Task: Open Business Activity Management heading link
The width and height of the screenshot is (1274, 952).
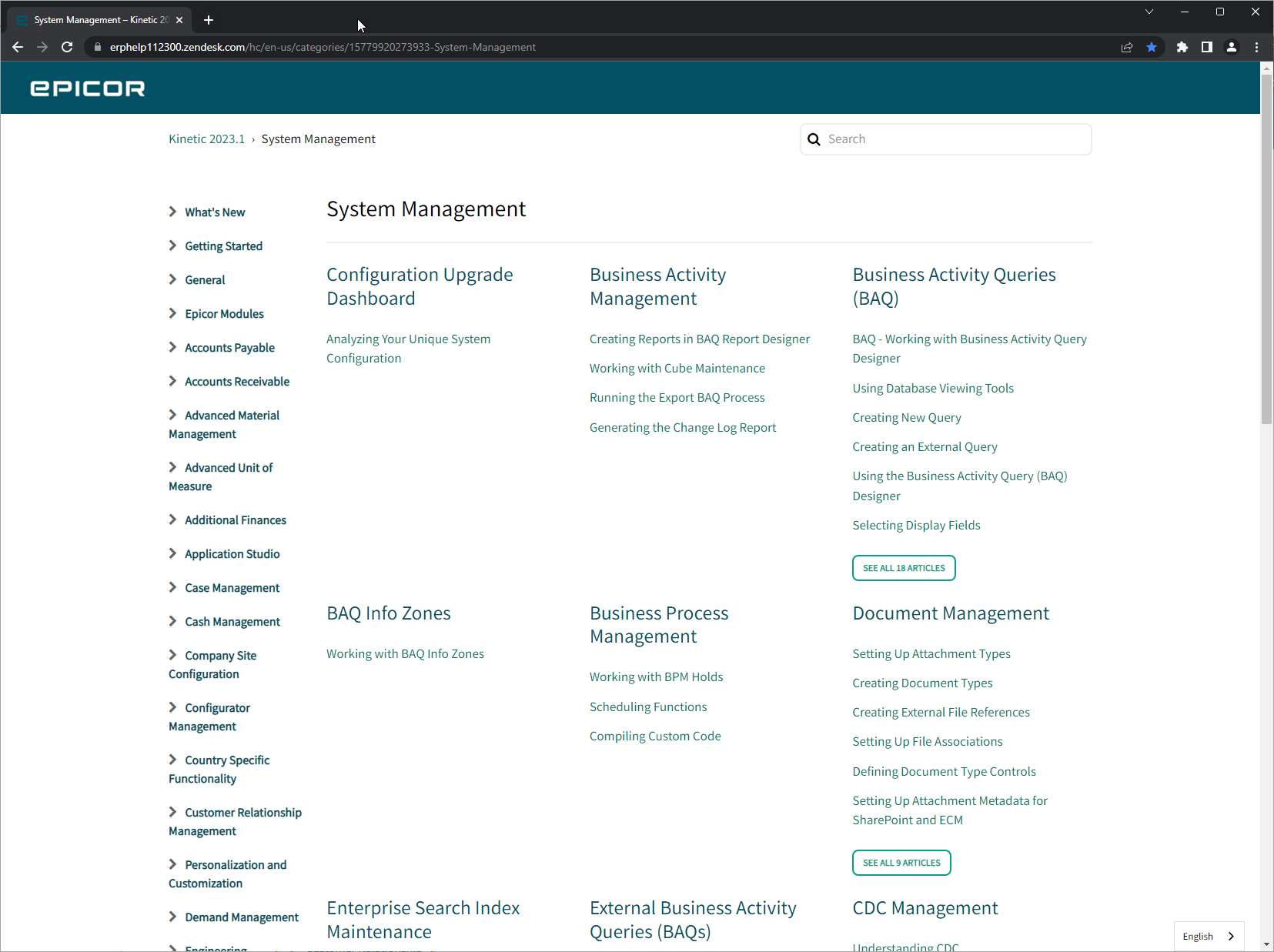Action: [658, 286]
